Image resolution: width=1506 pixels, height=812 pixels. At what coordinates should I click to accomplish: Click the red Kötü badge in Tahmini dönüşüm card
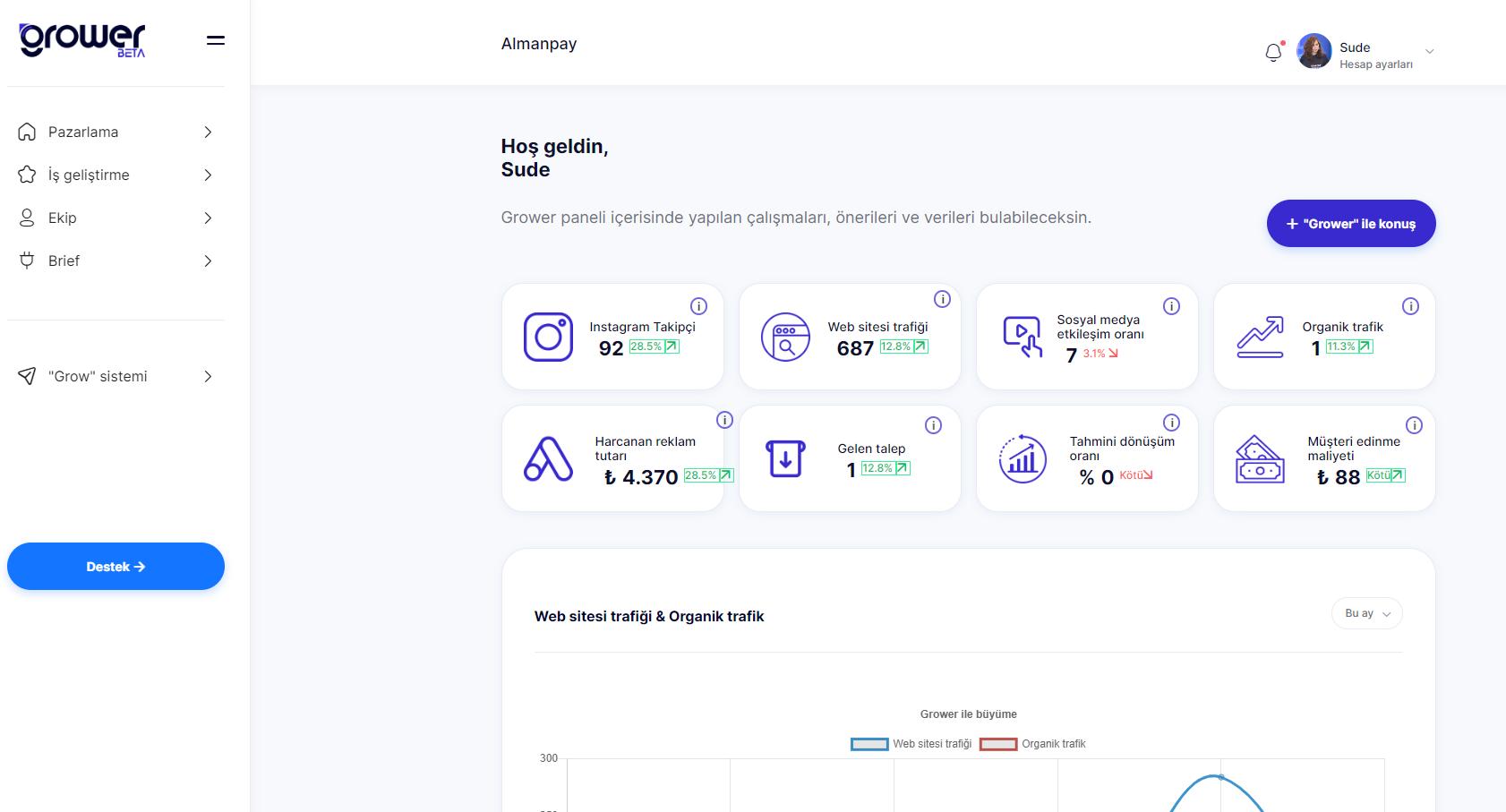[1135, 475]
